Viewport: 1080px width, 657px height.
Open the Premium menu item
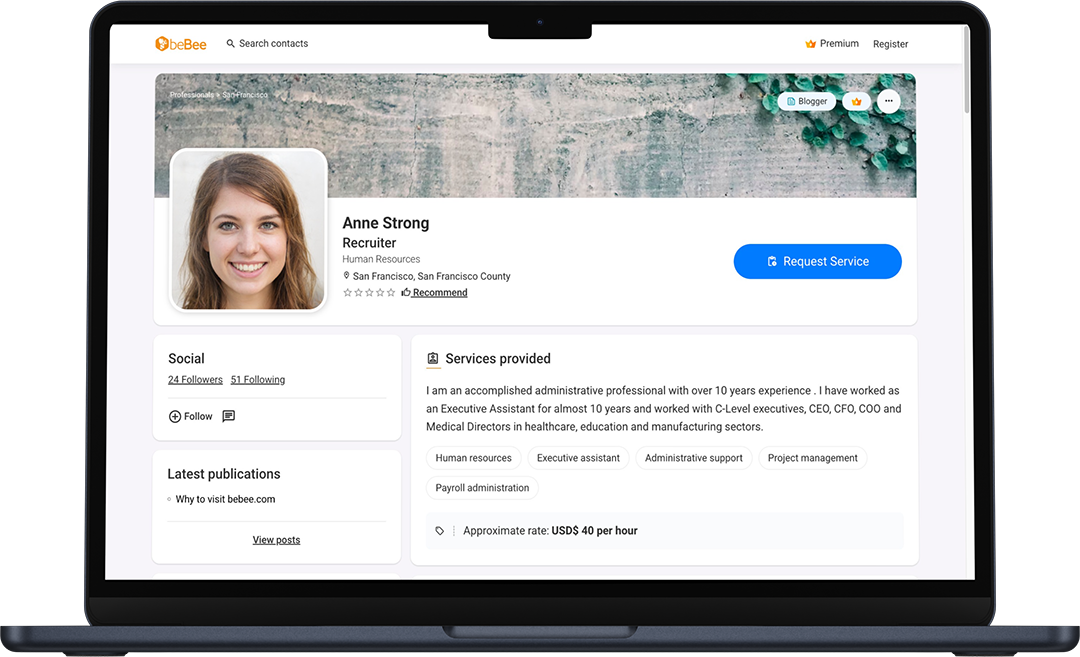pos(832,44)
